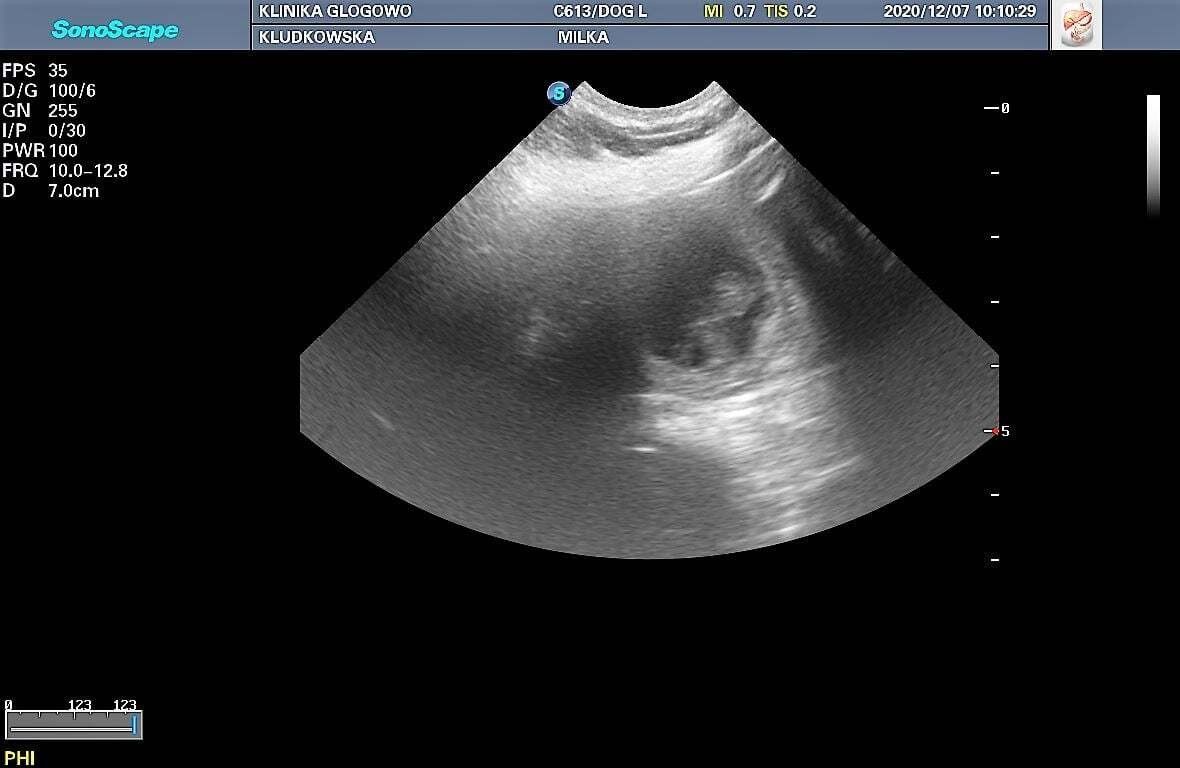Click the SonoScape logo
This screenshot has width=1180, height=768.
click(114, 29)
